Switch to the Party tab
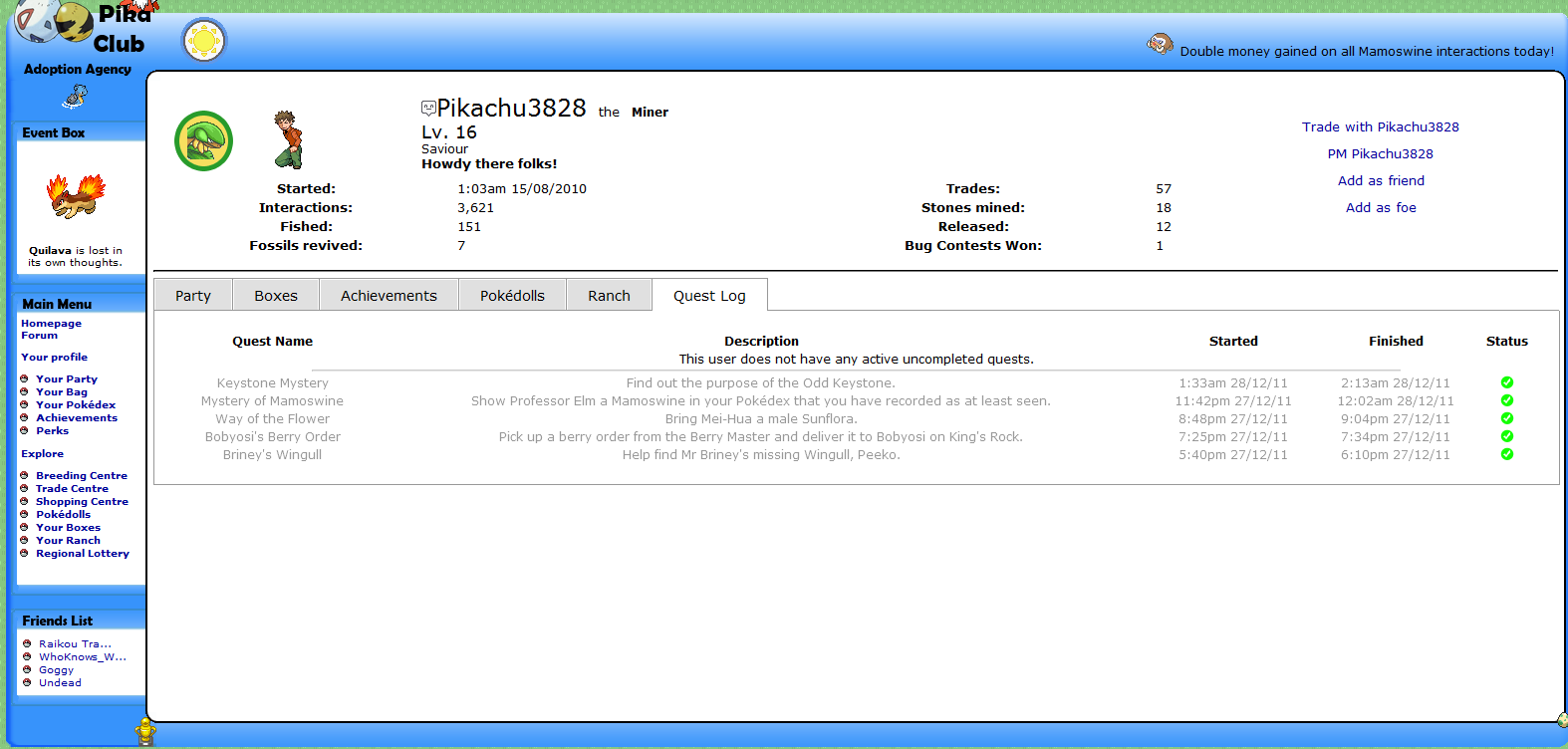The width and height of the screenshot is (1568, 749). (193, 296)
